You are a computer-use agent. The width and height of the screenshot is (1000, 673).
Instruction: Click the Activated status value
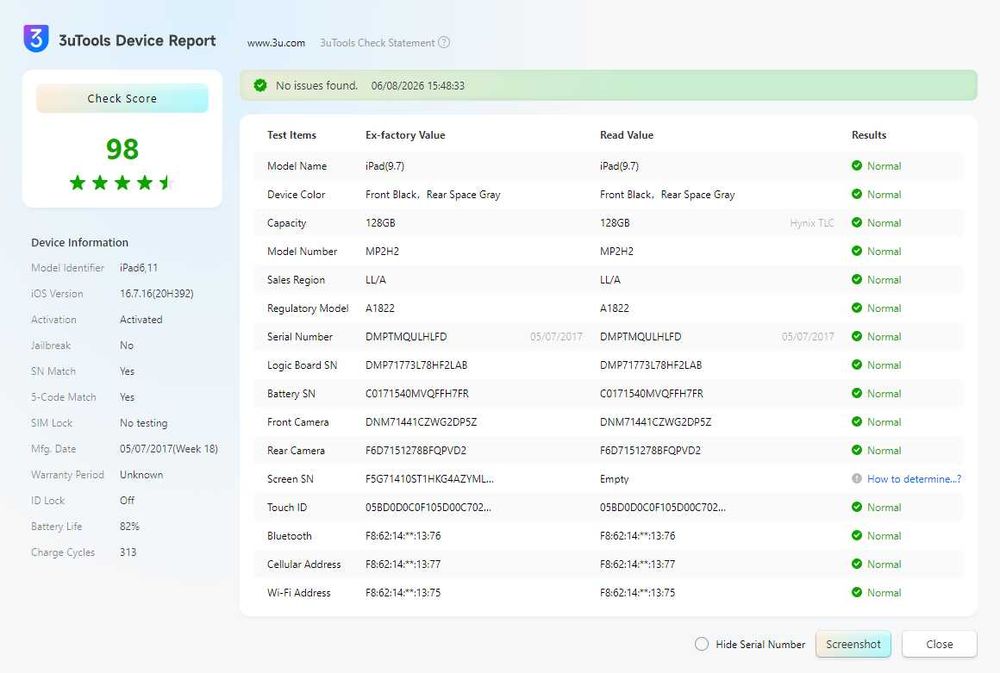(141, 320)
